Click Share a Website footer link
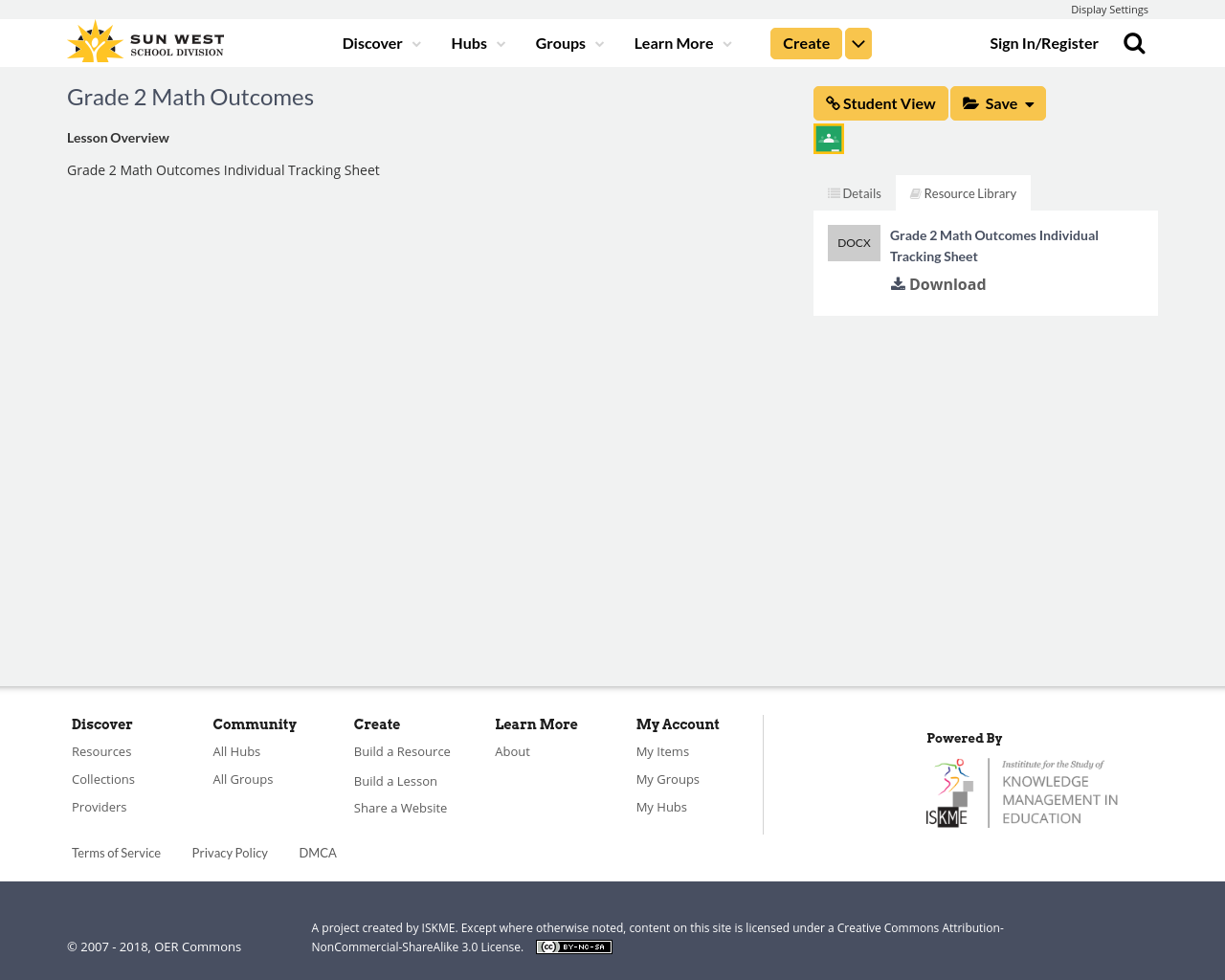 click(x=400, y=809)
